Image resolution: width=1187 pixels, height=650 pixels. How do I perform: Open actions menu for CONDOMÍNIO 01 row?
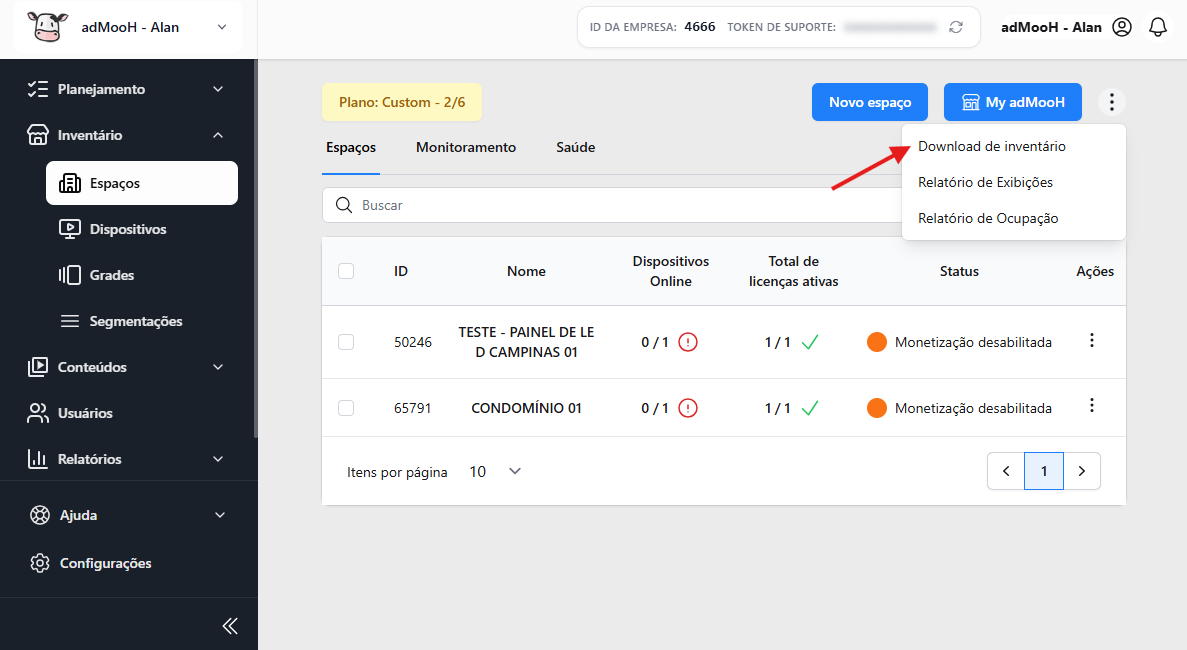click(1092, 406)
